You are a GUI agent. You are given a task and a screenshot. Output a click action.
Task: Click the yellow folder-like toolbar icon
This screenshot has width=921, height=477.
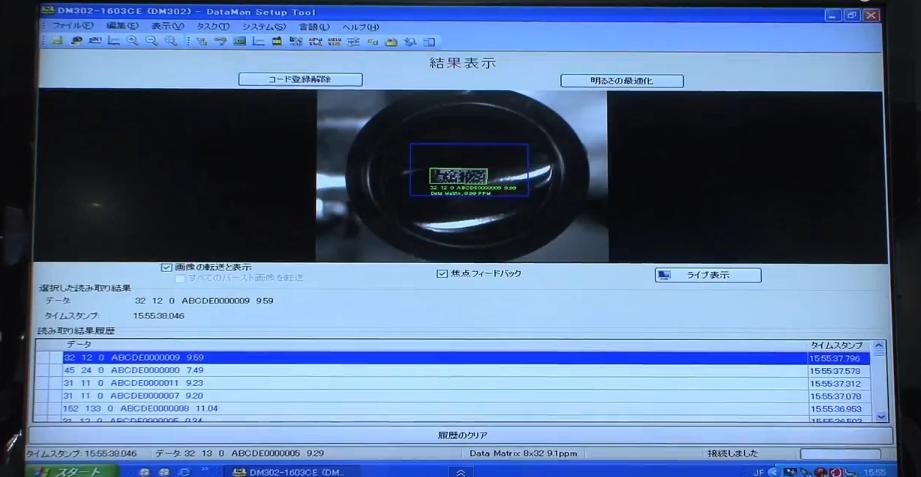click(391, 42)
